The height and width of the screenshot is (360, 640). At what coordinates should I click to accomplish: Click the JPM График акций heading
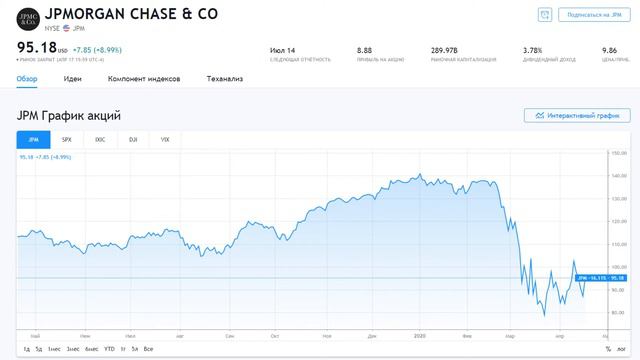(x=69, y=116)
